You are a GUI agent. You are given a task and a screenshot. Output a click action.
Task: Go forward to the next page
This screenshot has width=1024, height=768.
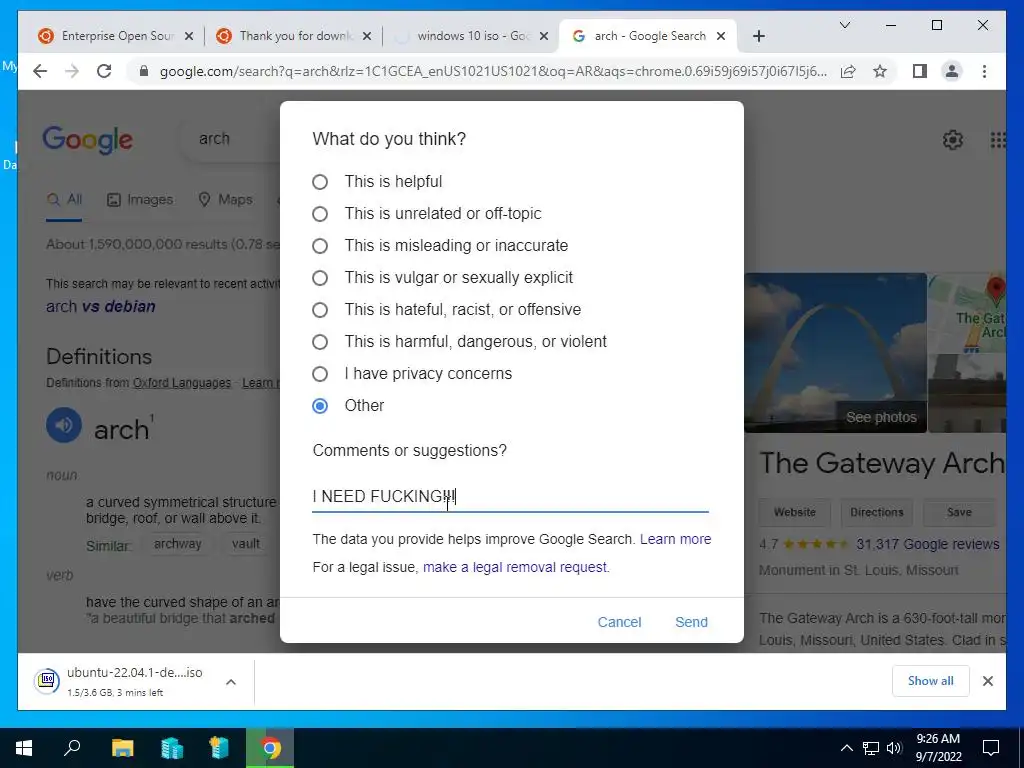click(72, 71)
